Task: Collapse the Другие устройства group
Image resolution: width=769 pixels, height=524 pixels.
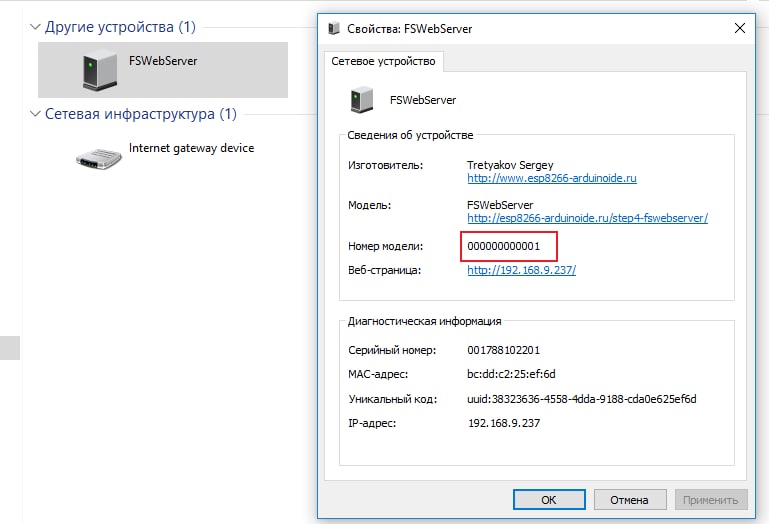Action: [x=36, y=26]
